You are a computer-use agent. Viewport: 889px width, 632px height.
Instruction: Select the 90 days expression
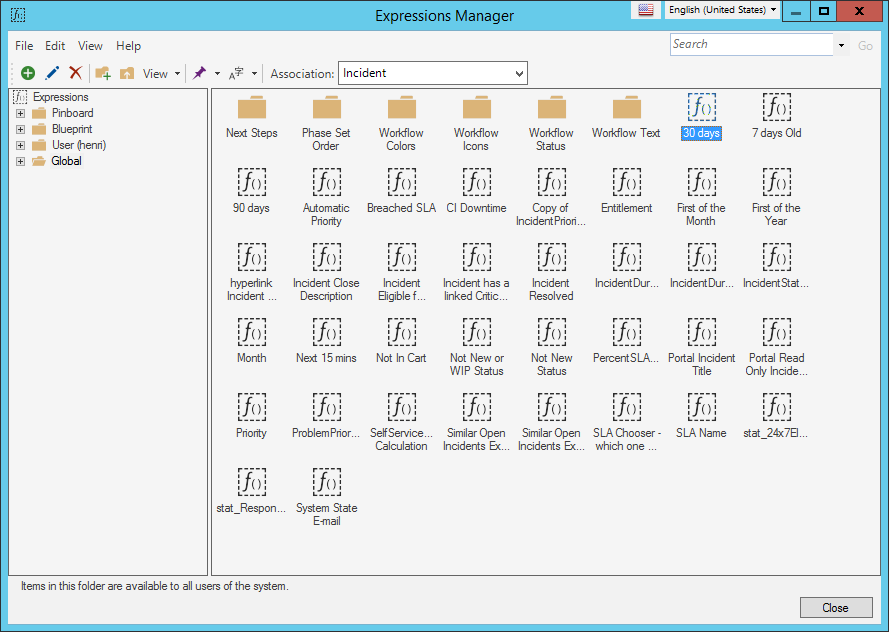pyautogui.click(x=251, y=192)
